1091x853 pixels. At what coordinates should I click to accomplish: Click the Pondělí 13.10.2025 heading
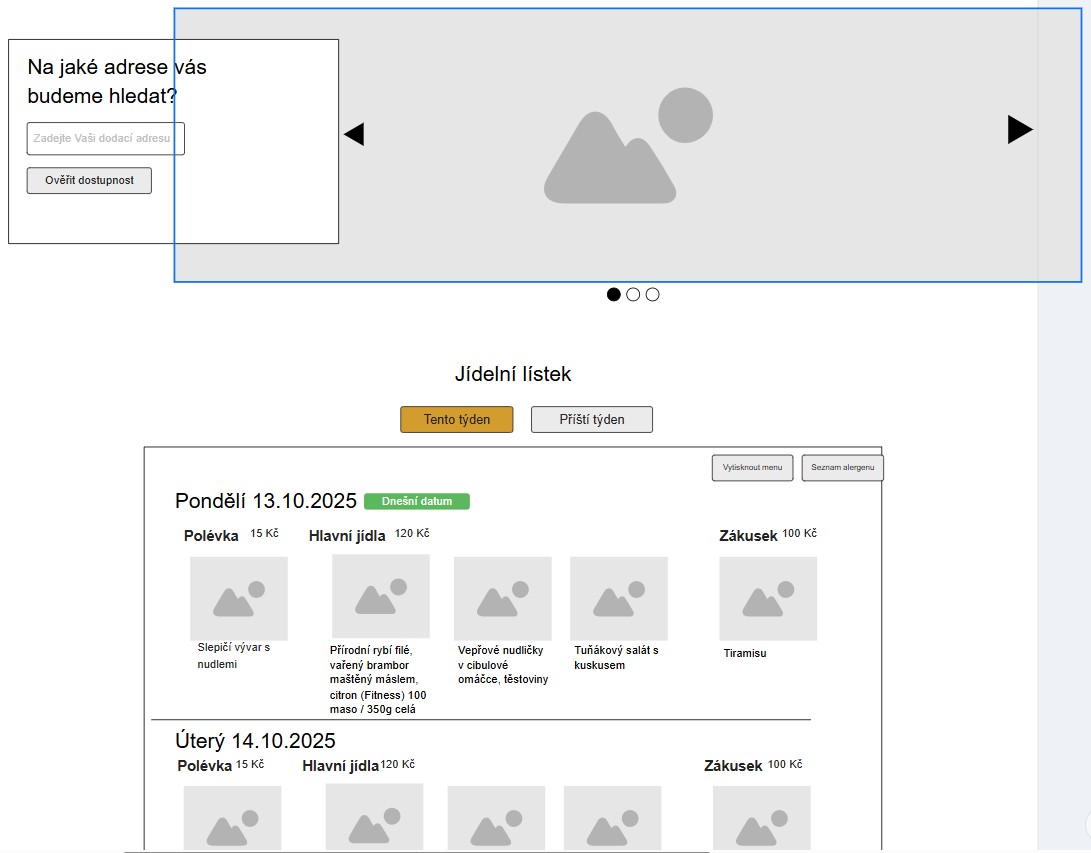coord(266,501)
